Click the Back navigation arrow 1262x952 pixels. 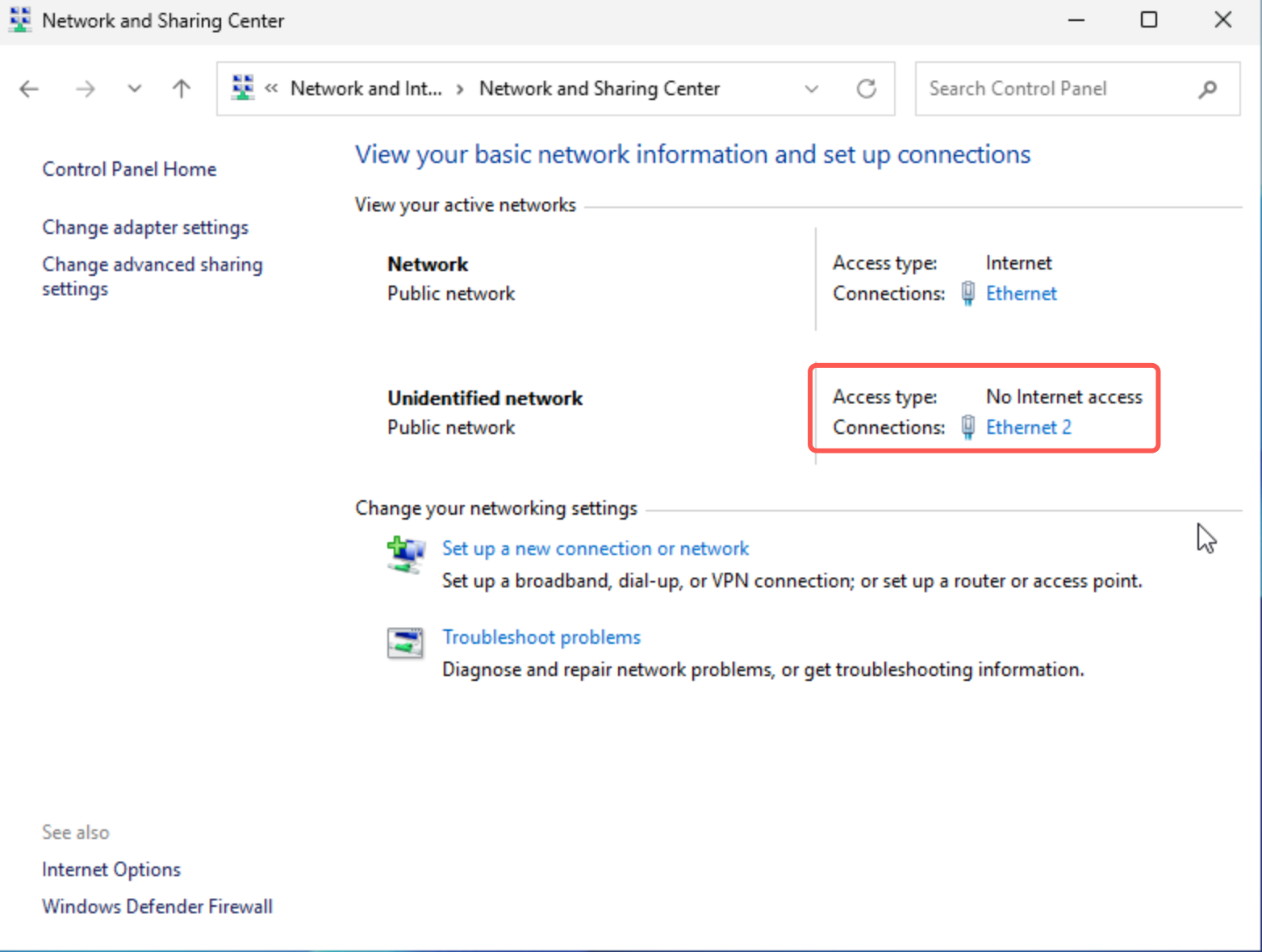pos(29,89)
